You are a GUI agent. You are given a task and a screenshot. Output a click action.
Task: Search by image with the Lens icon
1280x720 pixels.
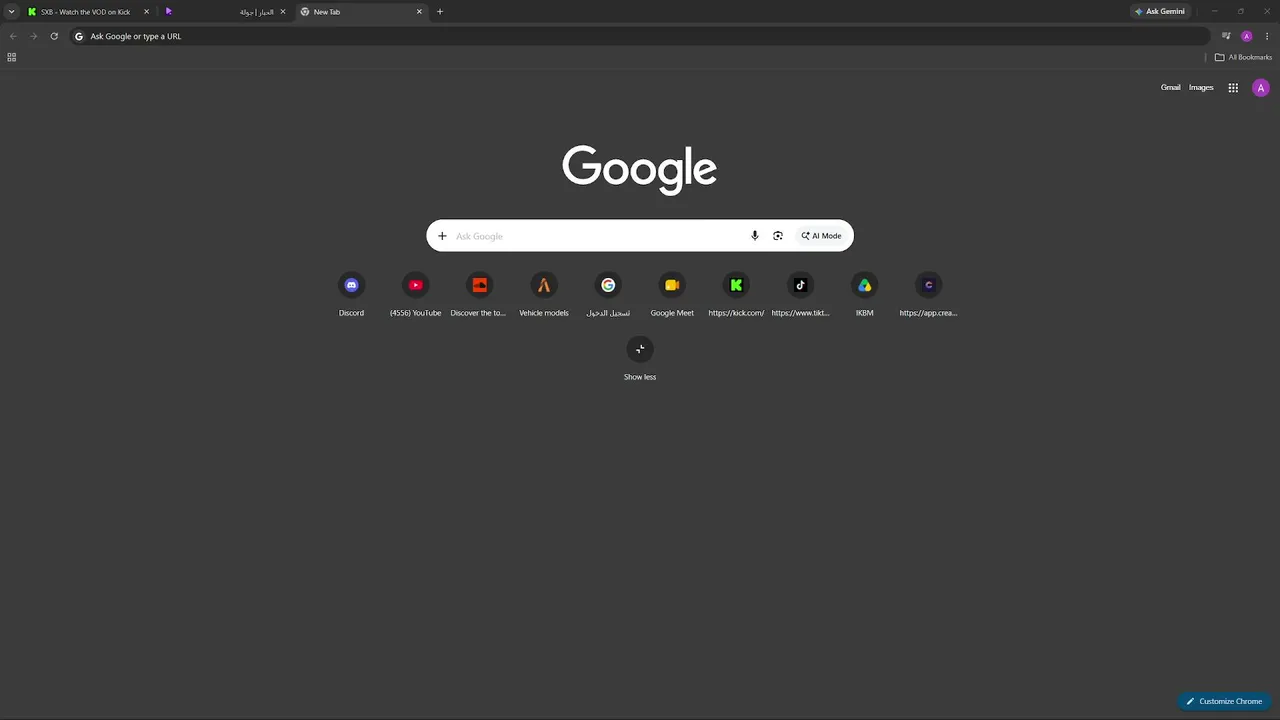(778, 236)
